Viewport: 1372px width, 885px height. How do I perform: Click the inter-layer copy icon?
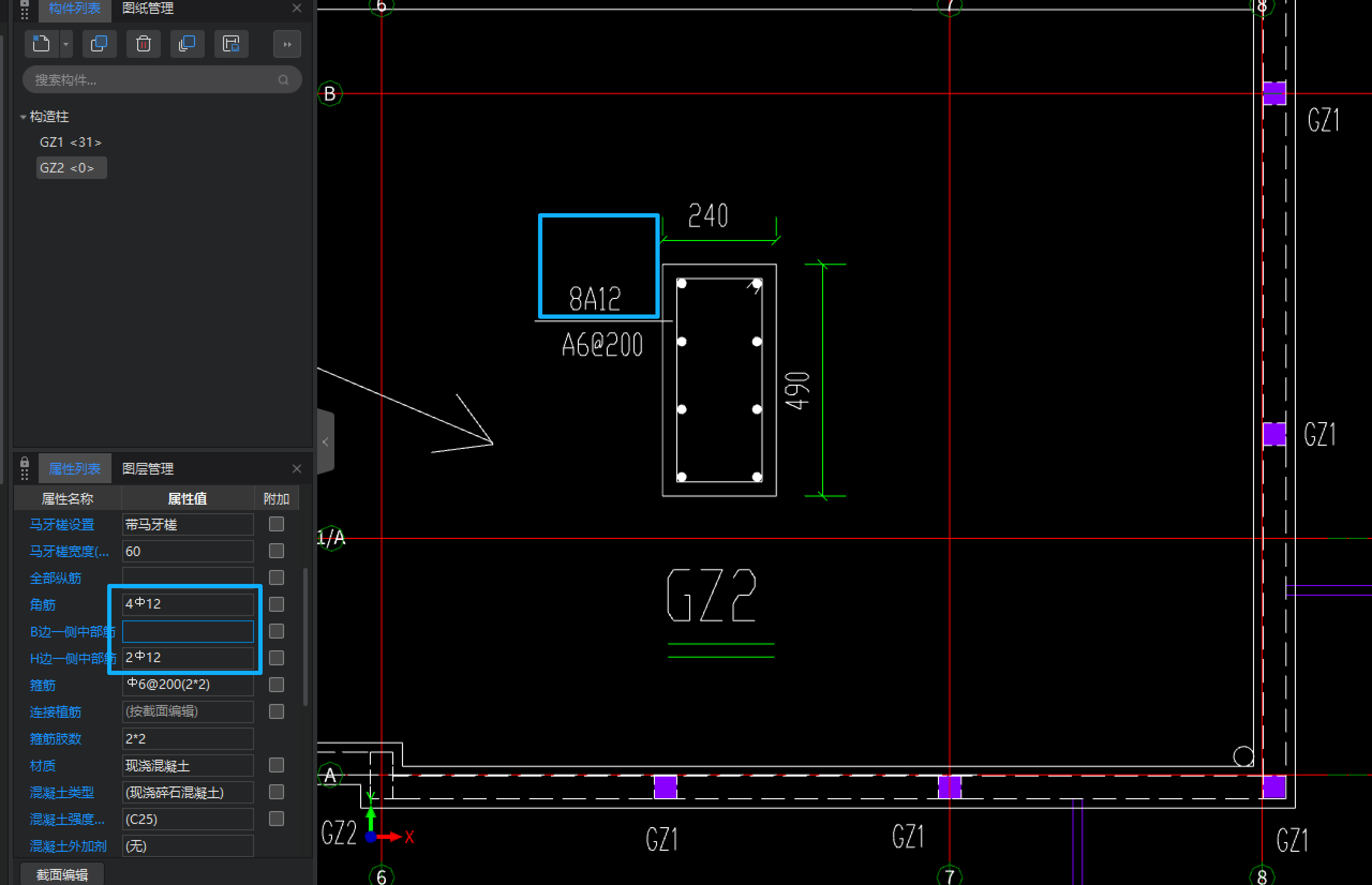(187, 44)
